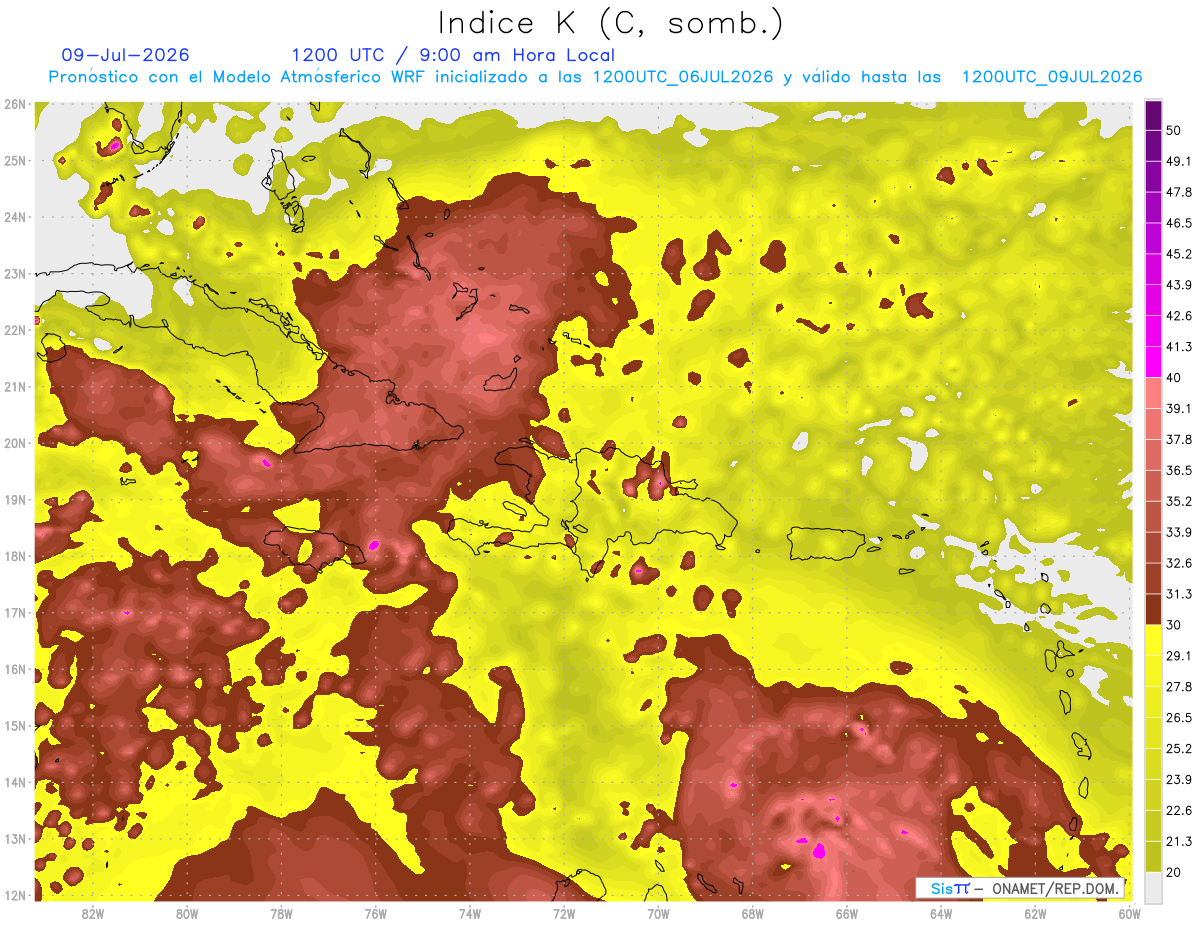The height and width of the screenshot is (927, 1200).
Task: Click the magenta swatch between 41.3 and 40
Action: (x=1153, y=362)
